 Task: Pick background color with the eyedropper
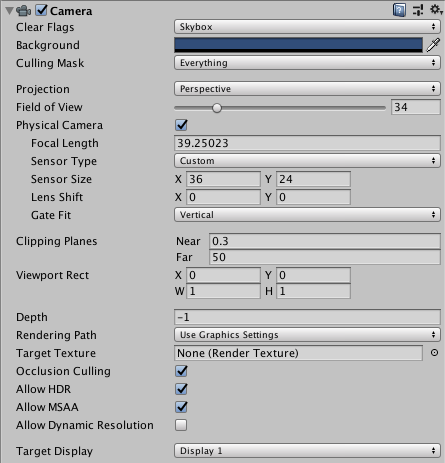(x=433, y=45)
